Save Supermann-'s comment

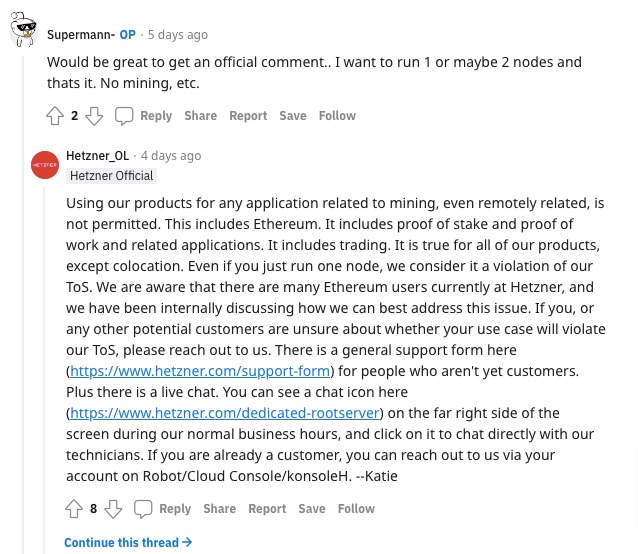[x=293, y=116]
